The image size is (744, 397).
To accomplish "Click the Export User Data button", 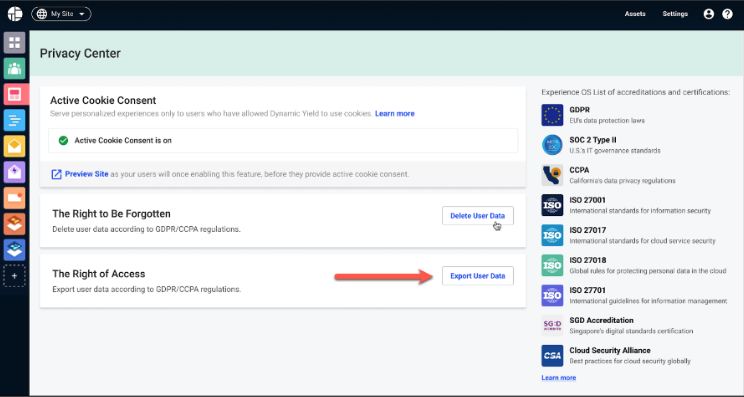I will [478, 276].
